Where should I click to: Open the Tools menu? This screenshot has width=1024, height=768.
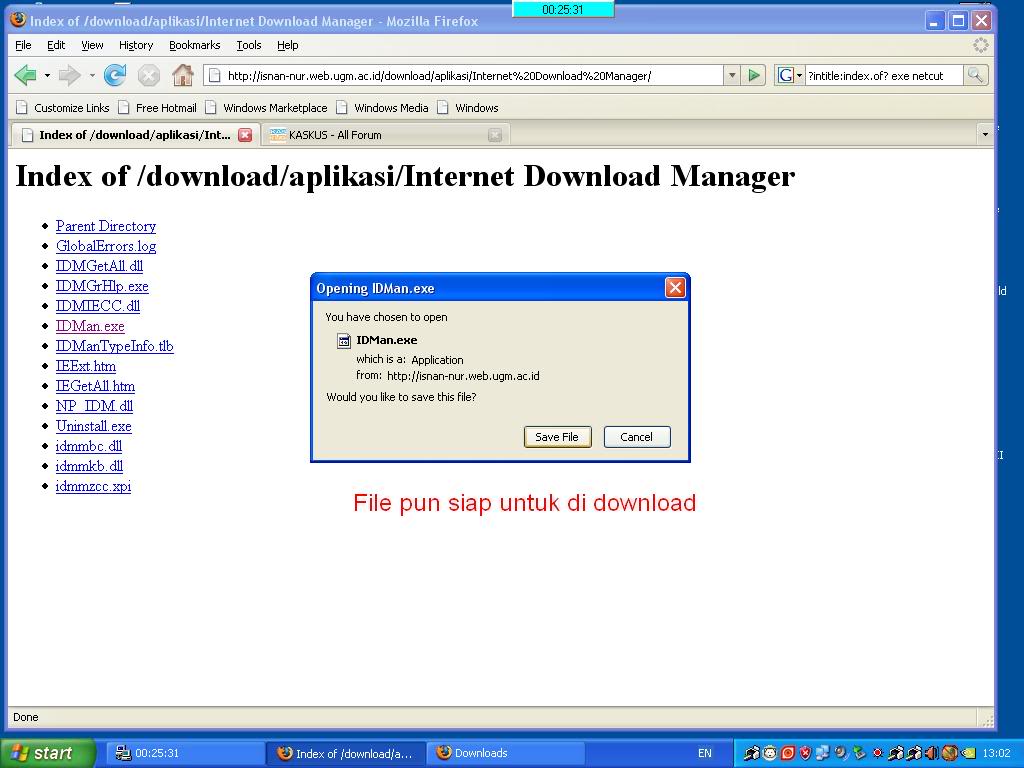pyautogui.click(x=249, y=45)
